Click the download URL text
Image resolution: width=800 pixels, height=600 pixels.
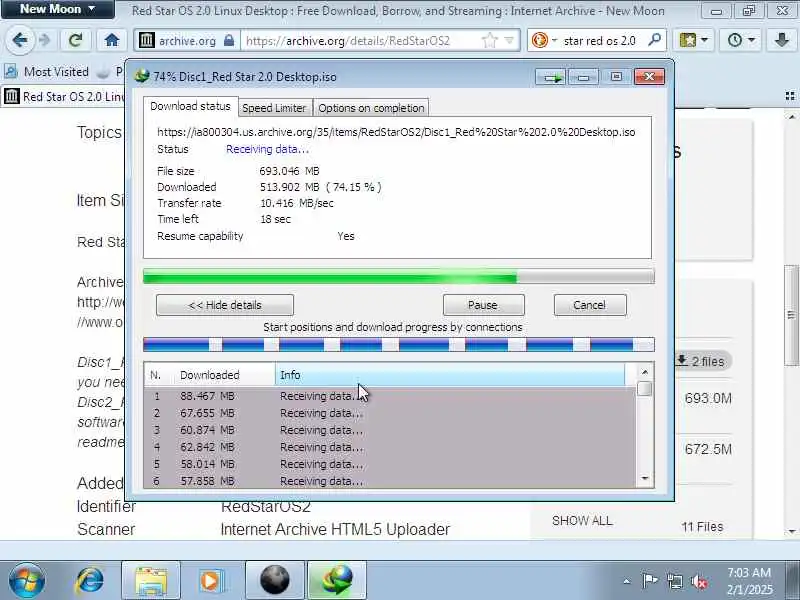tap(396, 132)
